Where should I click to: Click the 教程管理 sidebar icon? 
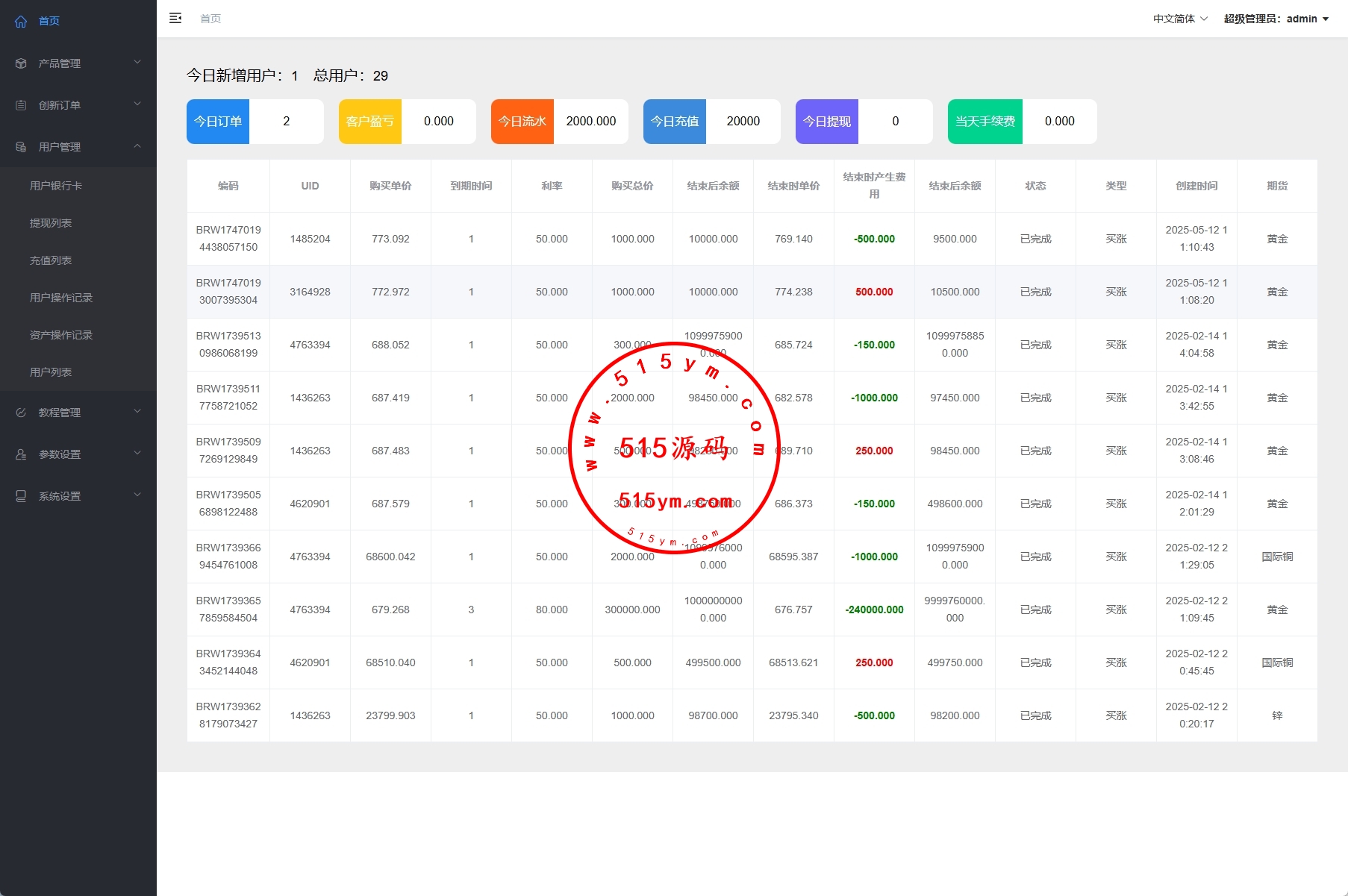coord(21,413)
